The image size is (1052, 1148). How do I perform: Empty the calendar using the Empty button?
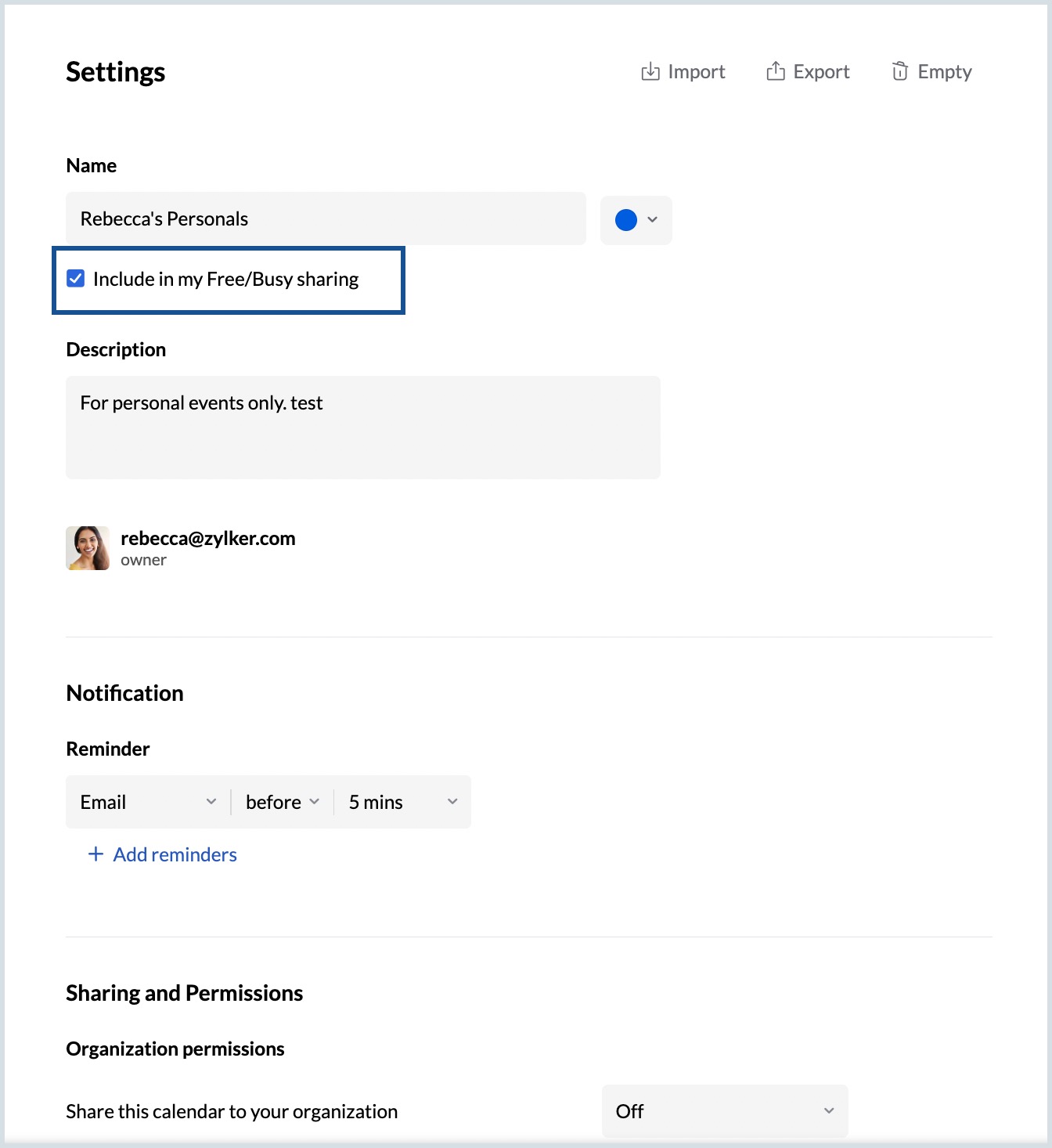[931, 72]
